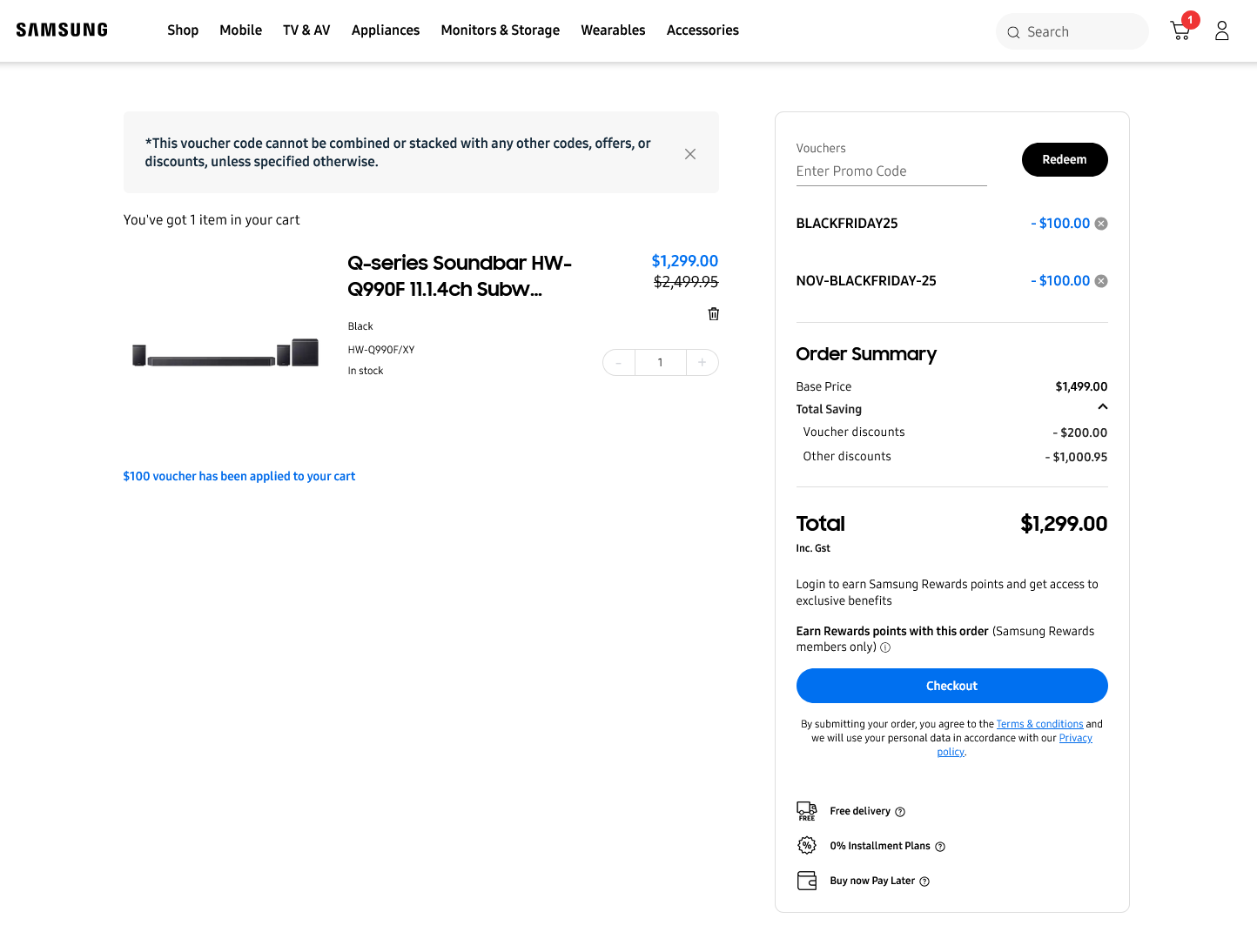Open the shopping cart icon
1257x952 pixels.
1180,31
